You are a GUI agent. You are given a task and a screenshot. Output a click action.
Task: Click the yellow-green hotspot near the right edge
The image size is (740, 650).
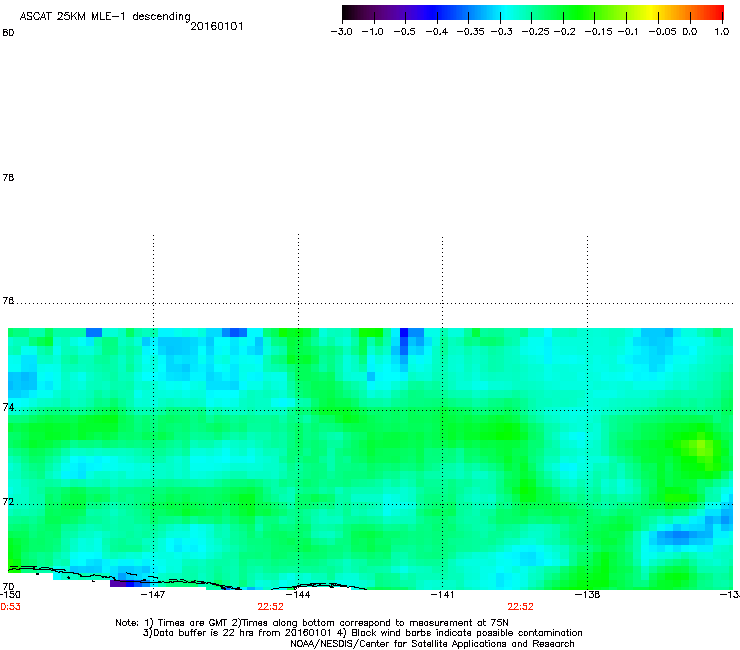point(701,446)
